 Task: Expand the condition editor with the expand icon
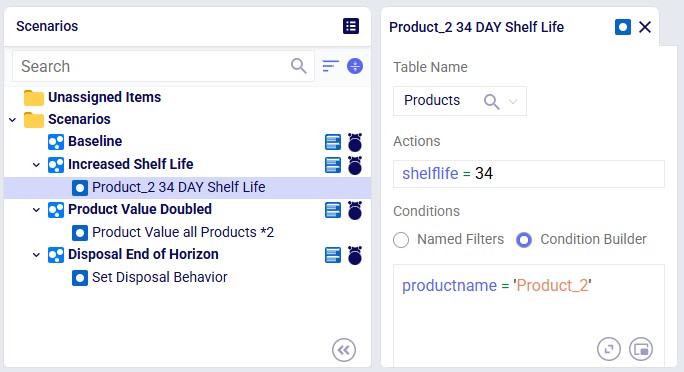(x=609, y=349)
